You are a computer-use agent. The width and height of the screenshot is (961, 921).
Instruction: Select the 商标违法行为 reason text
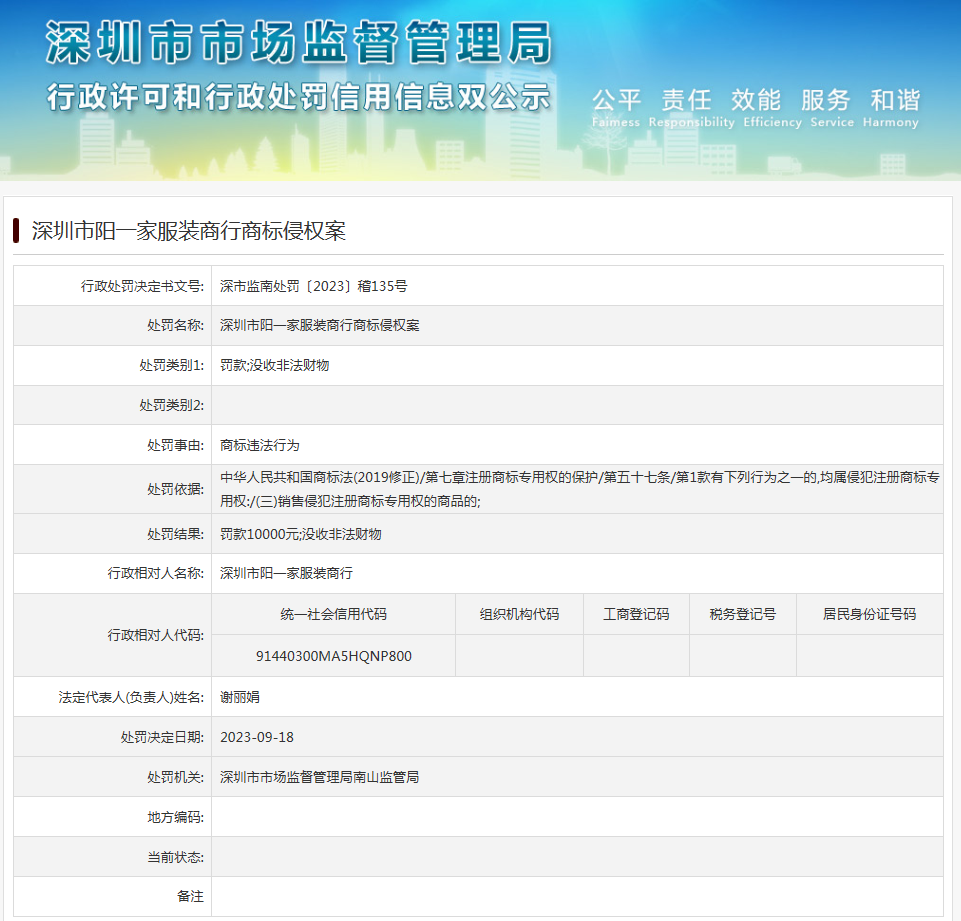point(260,445)
